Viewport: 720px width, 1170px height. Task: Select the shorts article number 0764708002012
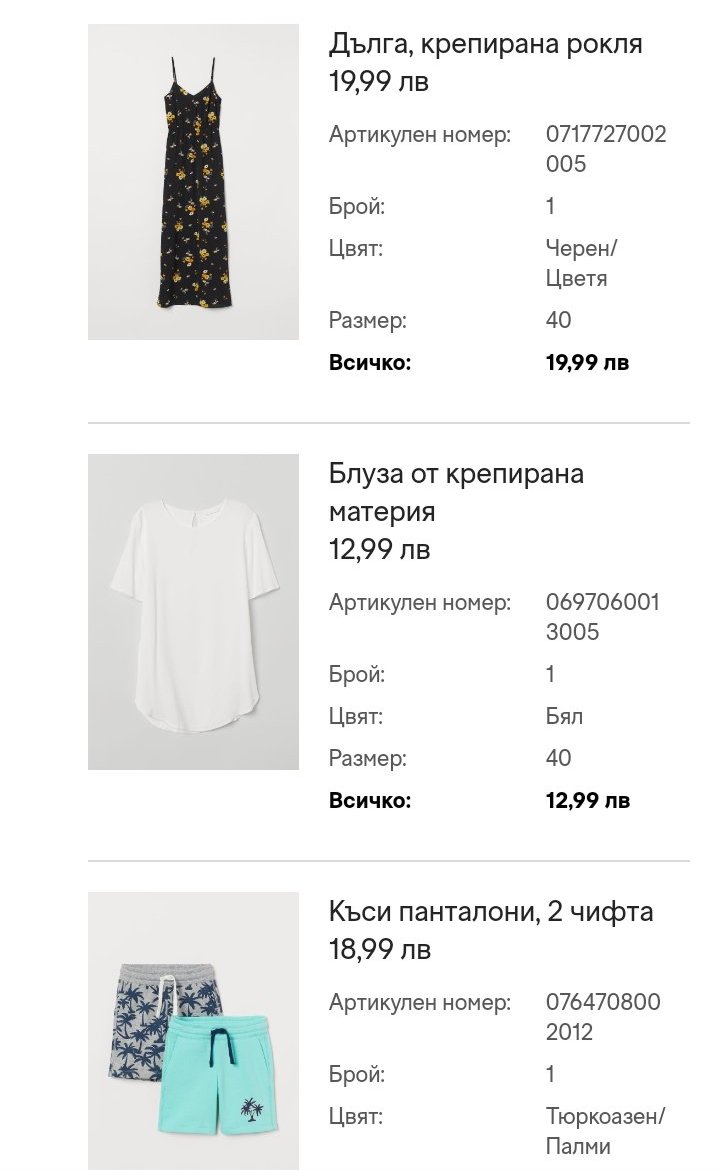tap(602, 1017)
